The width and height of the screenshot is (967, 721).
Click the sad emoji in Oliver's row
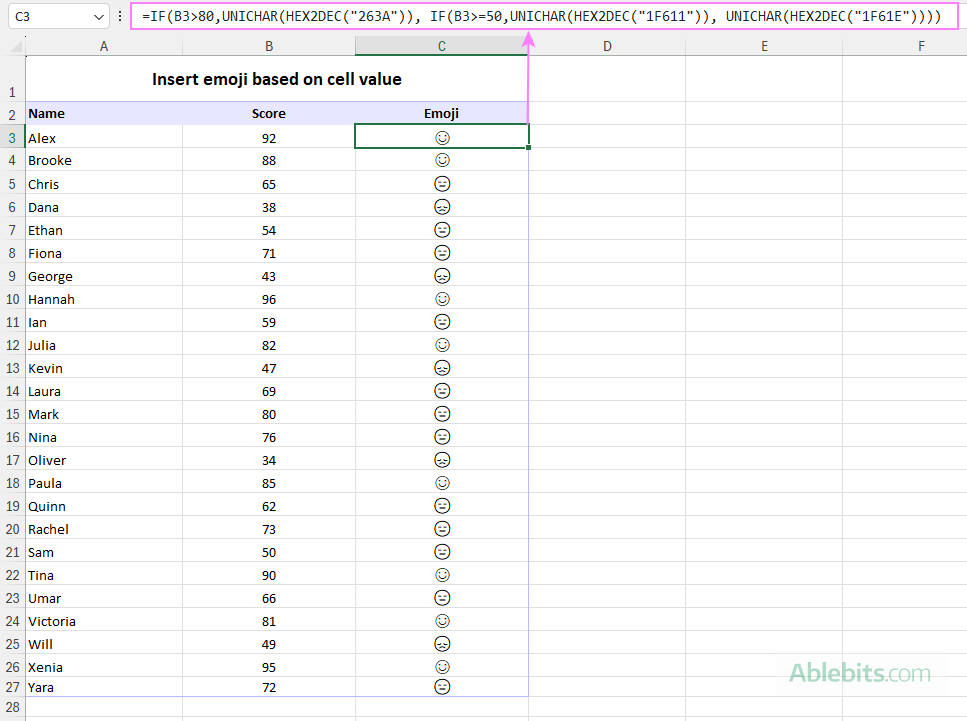(x=441, y=459)
